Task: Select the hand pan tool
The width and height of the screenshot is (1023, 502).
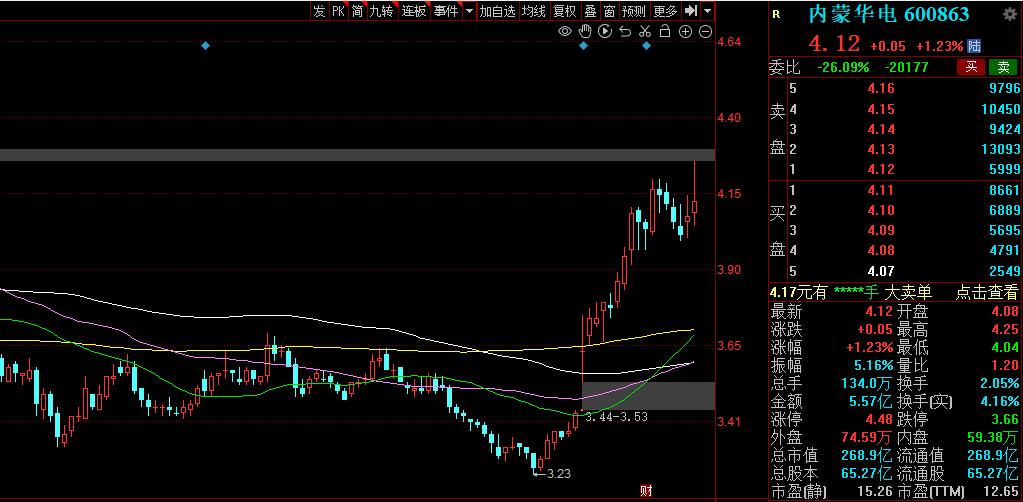Action: 585,32
